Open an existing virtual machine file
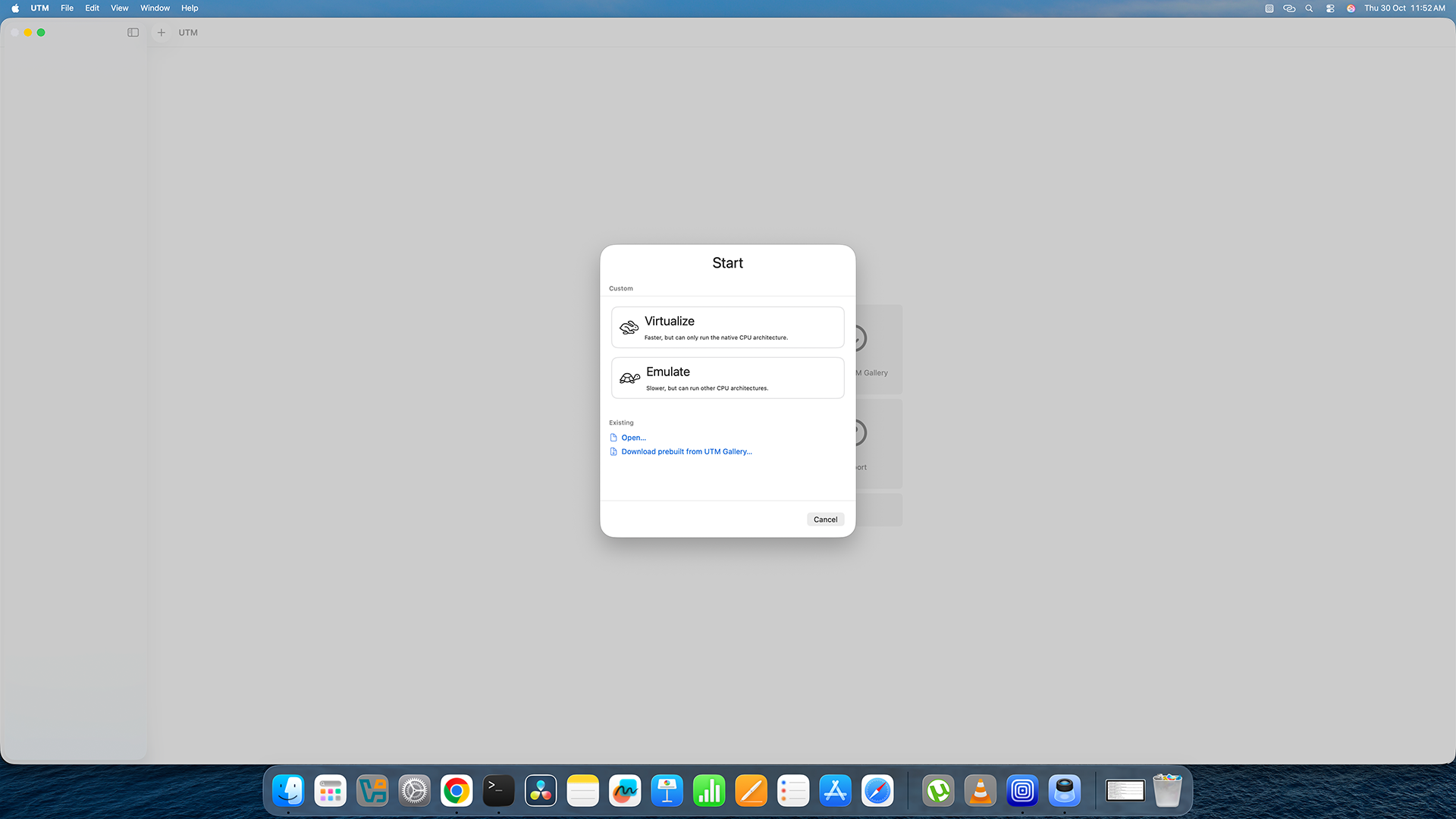The height and width of the screenshot is (819, 1456). click(x=632, y=438)
